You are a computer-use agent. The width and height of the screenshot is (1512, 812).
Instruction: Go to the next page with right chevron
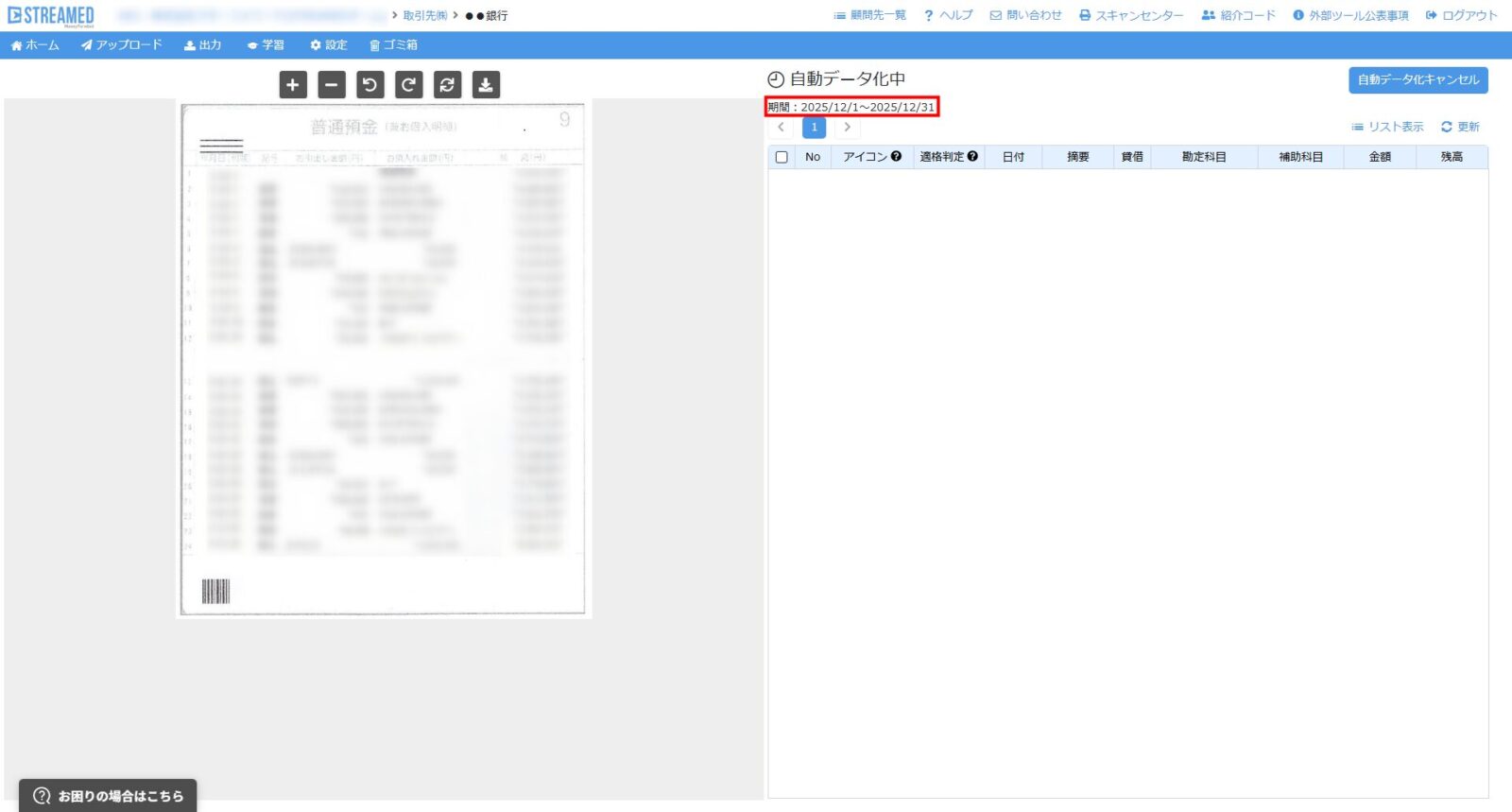click(847, 127)
